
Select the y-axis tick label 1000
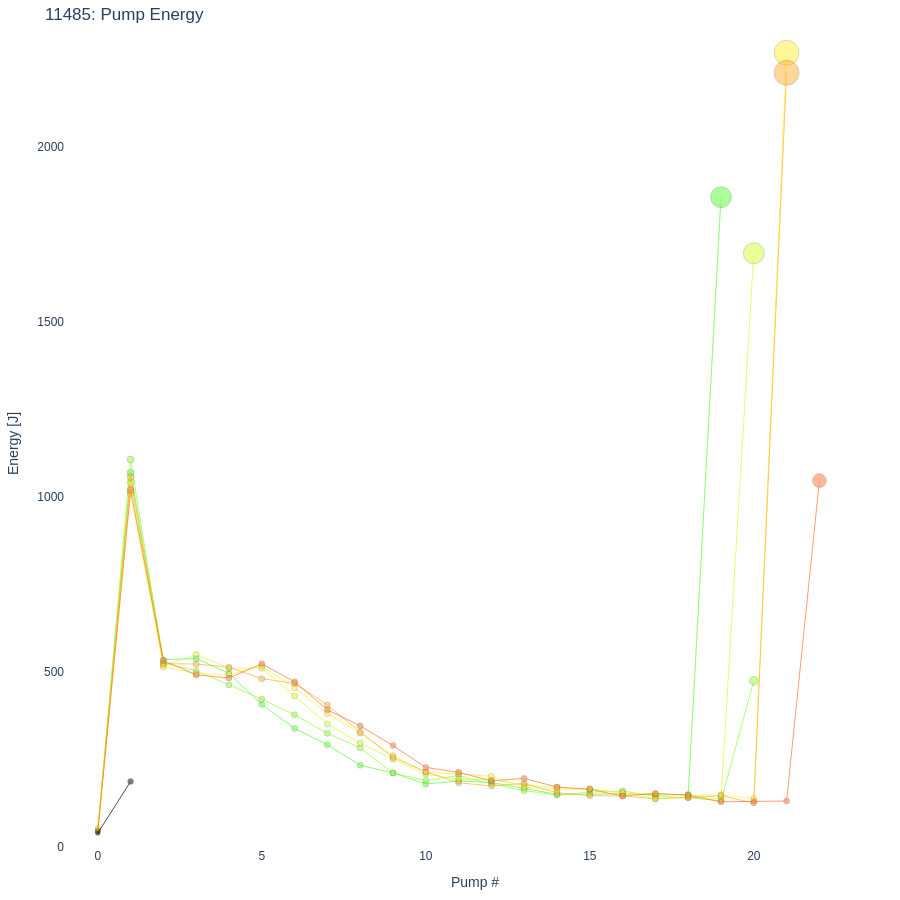pyautogui.click(x=50, y=497)
